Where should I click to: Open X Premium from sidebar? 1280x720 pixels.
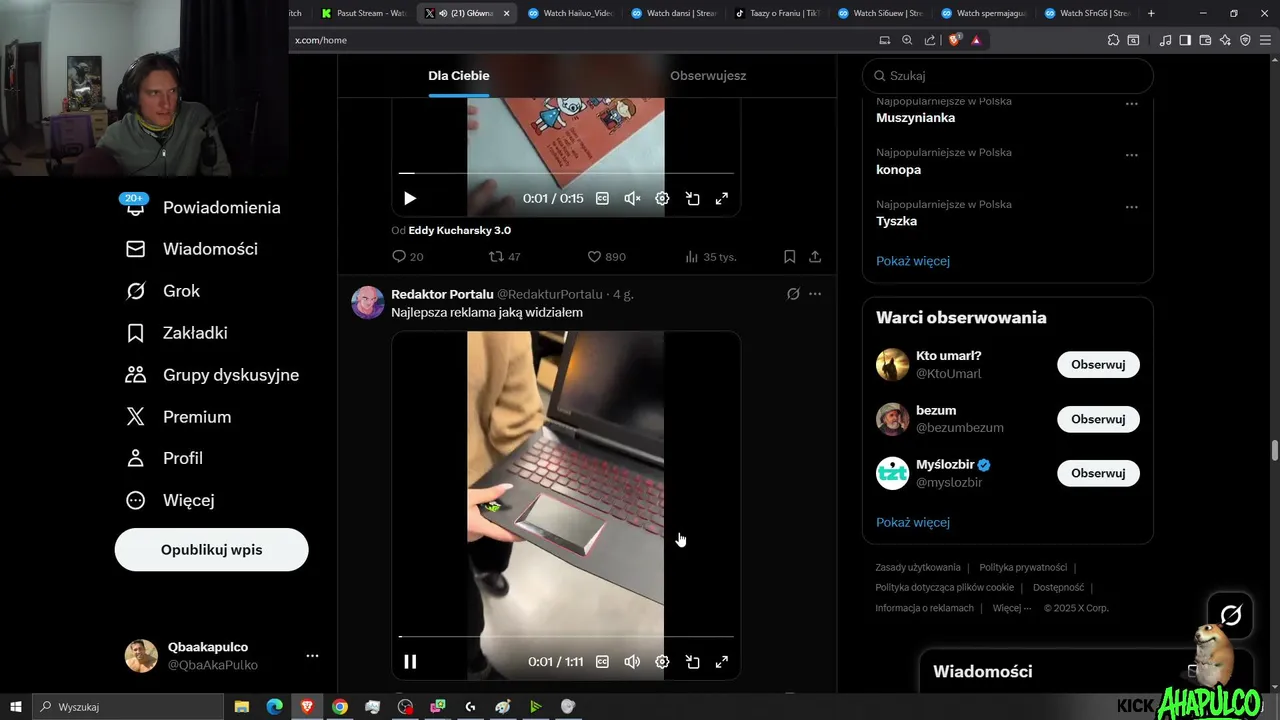click(x=178, y=417)
